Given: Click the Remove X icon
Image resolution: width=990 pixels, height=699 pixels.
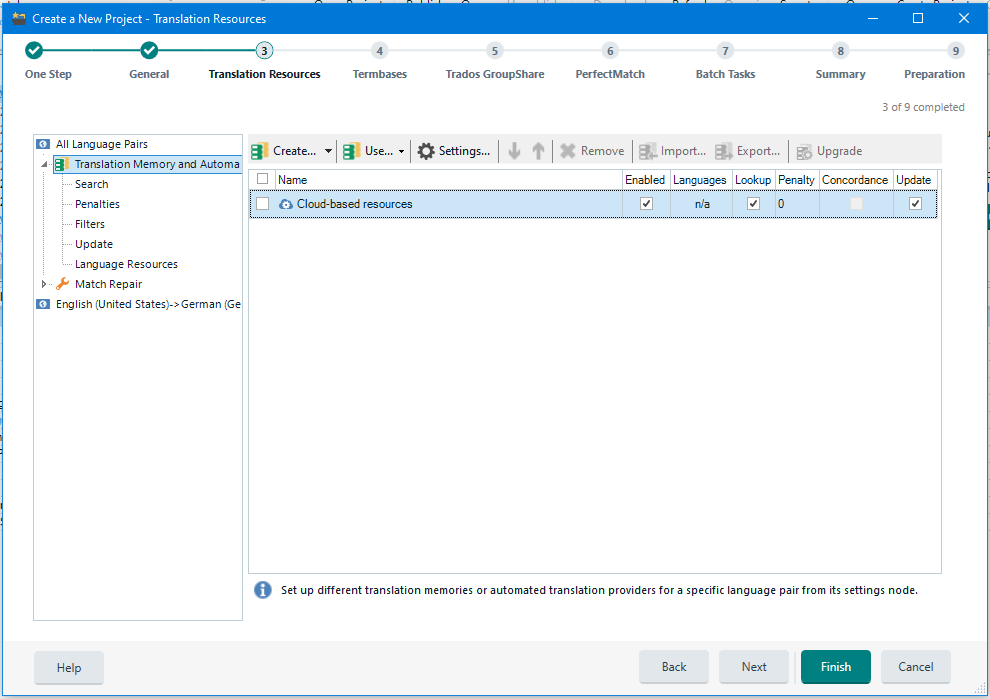Looking at the screenshot, I should click(x=568, y=151).
